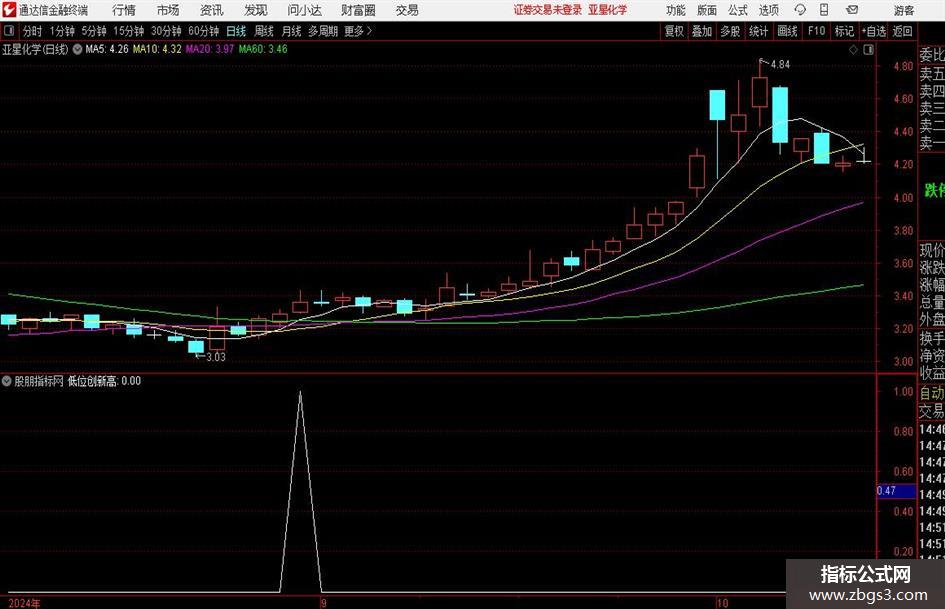
Task: Open the 行情 menu
Action: coord(124,10)
